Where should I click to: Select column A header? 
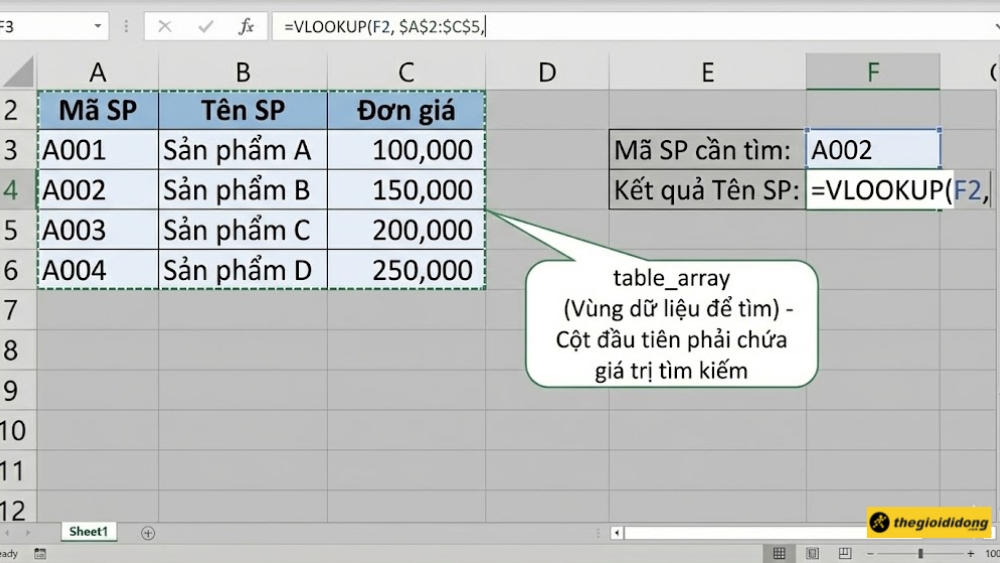(98, 72)
